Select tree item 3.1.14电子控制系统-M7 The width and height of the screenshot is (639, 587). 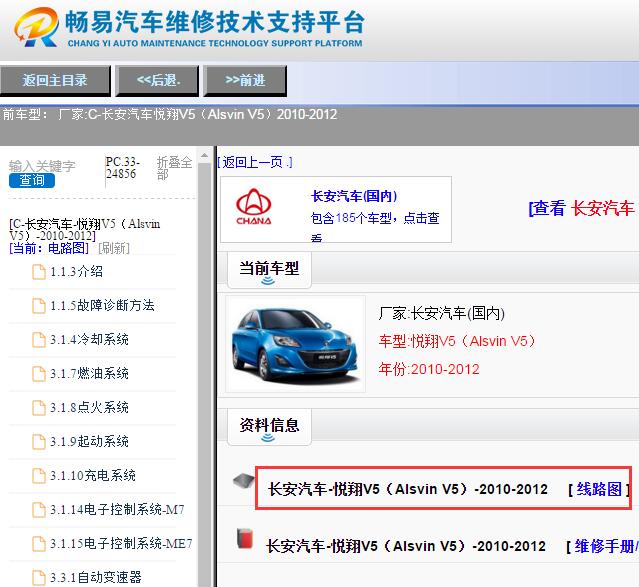click(117, 509)
